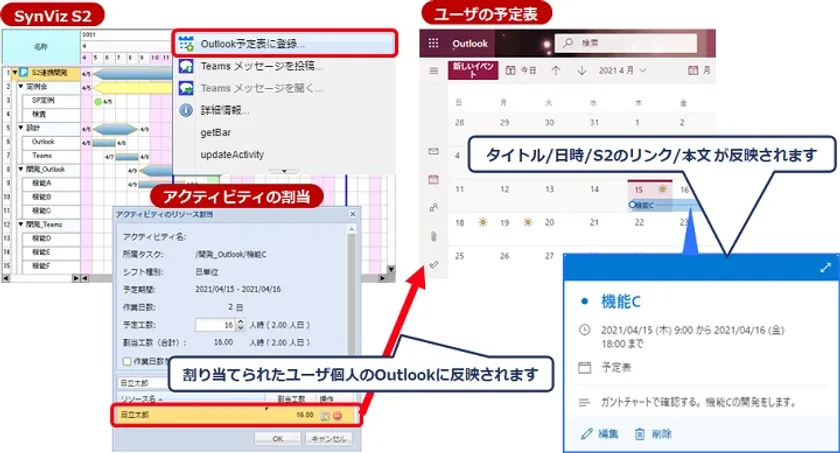
Task: Select the 設計 summary bar in Gantt
Action: pos(115,129)
